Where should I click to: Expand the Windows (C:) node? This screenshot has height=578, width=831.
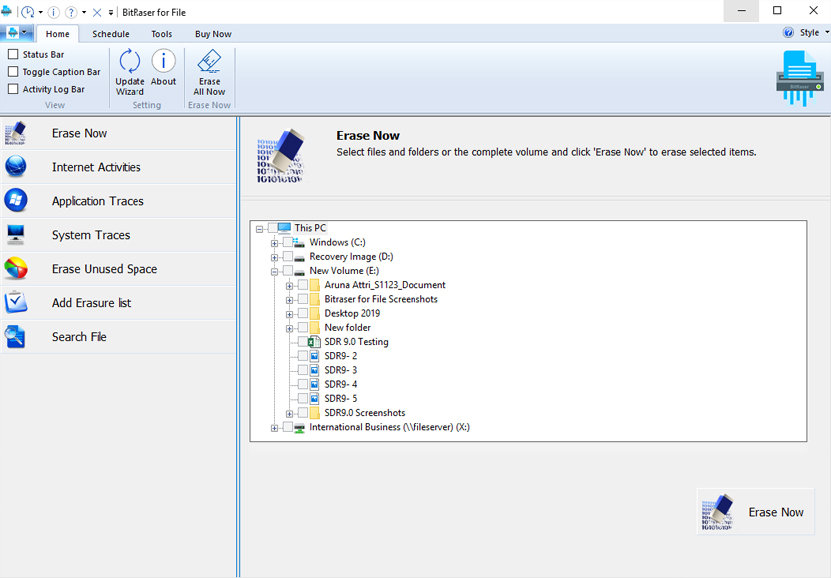pyautogui.click(x=274, y=244)
